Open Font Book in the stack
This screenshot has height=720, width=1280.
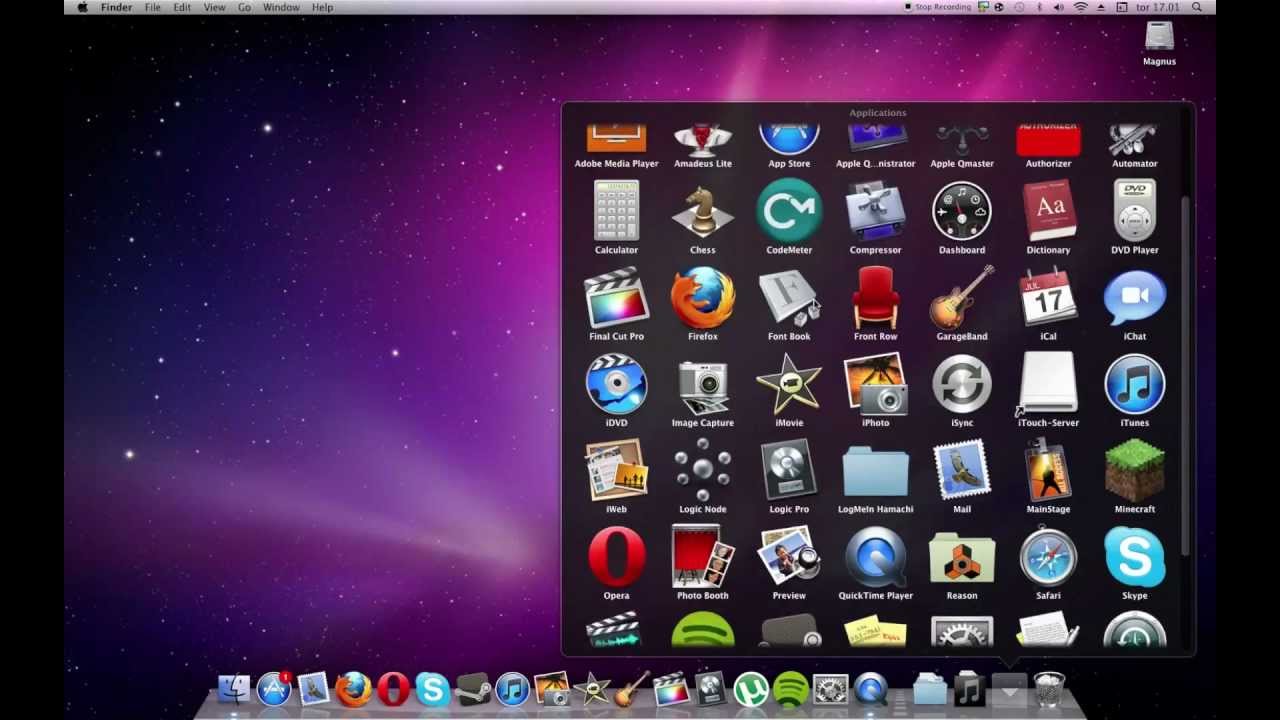point(789,298)
